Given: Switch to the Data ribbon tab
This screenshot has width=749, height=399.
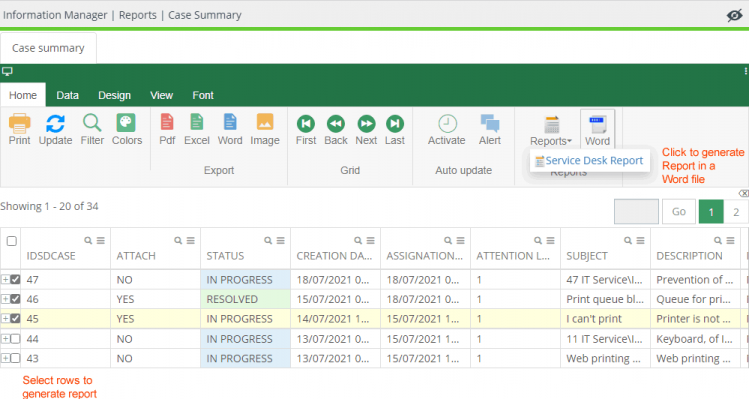Looking at the screenshot, I should (67, 95).
